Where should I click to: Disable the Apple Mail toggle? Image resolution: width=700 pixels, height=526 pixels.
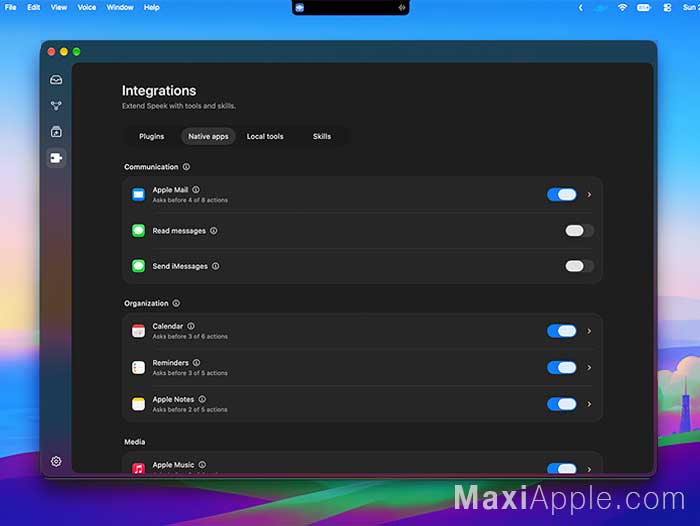tap(562, 195)
